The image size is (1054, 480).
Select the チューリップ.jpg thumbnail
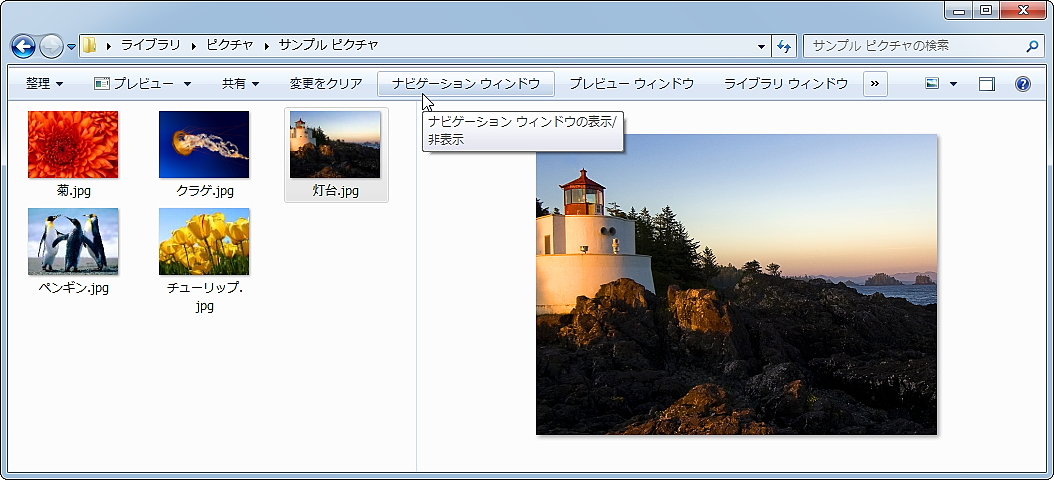click(x=204, y=241)
